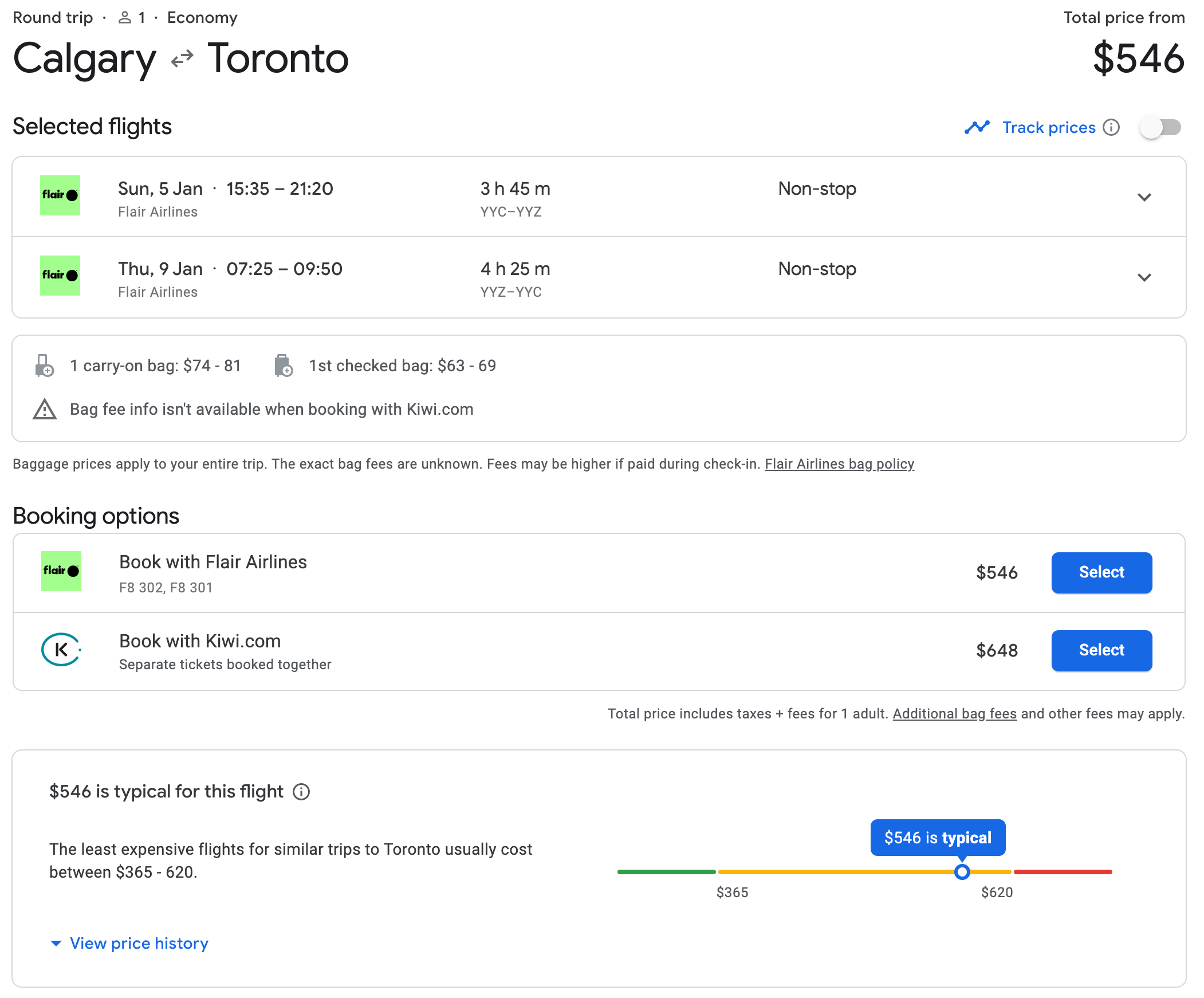Click the Flair logo on the outbound flight
Viewport: 1204px width, 998px height.
point(60,195)
